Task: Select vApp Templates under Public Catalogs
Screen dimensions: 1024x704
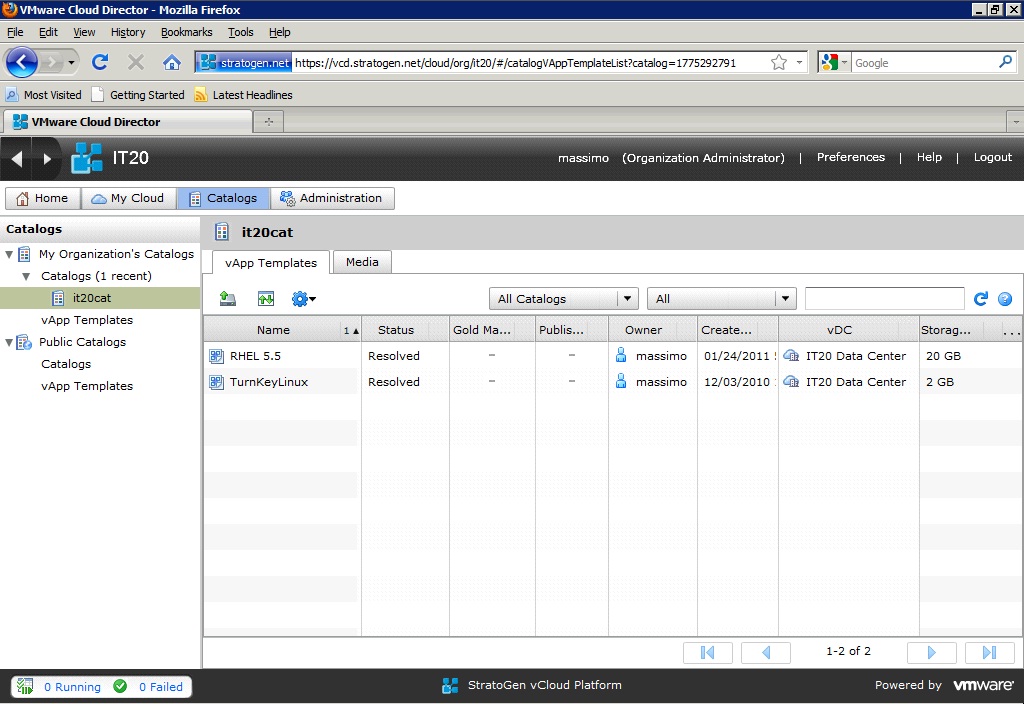Action: [87, 386]
